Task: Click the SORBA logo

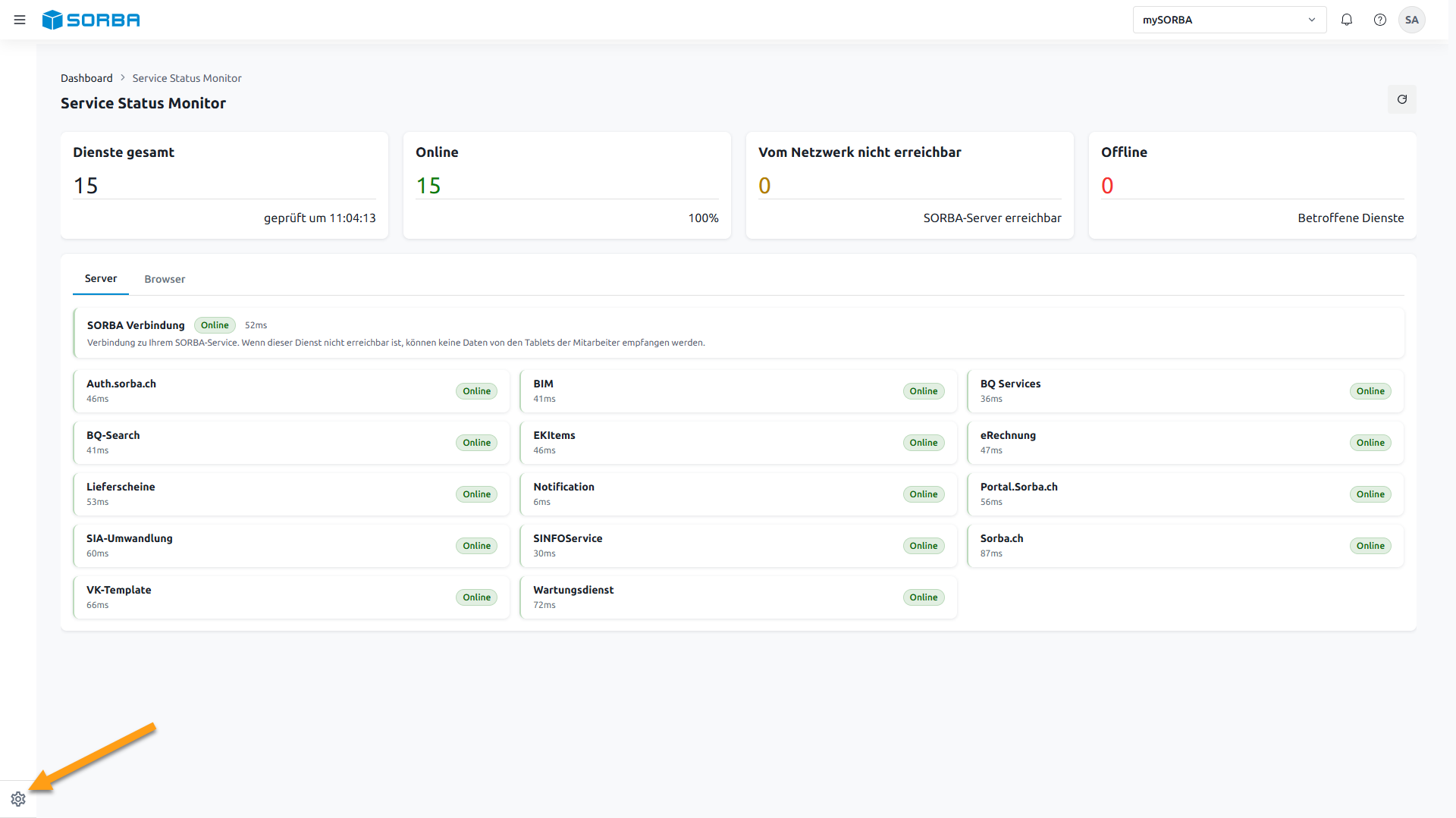Action: point(91,20)
